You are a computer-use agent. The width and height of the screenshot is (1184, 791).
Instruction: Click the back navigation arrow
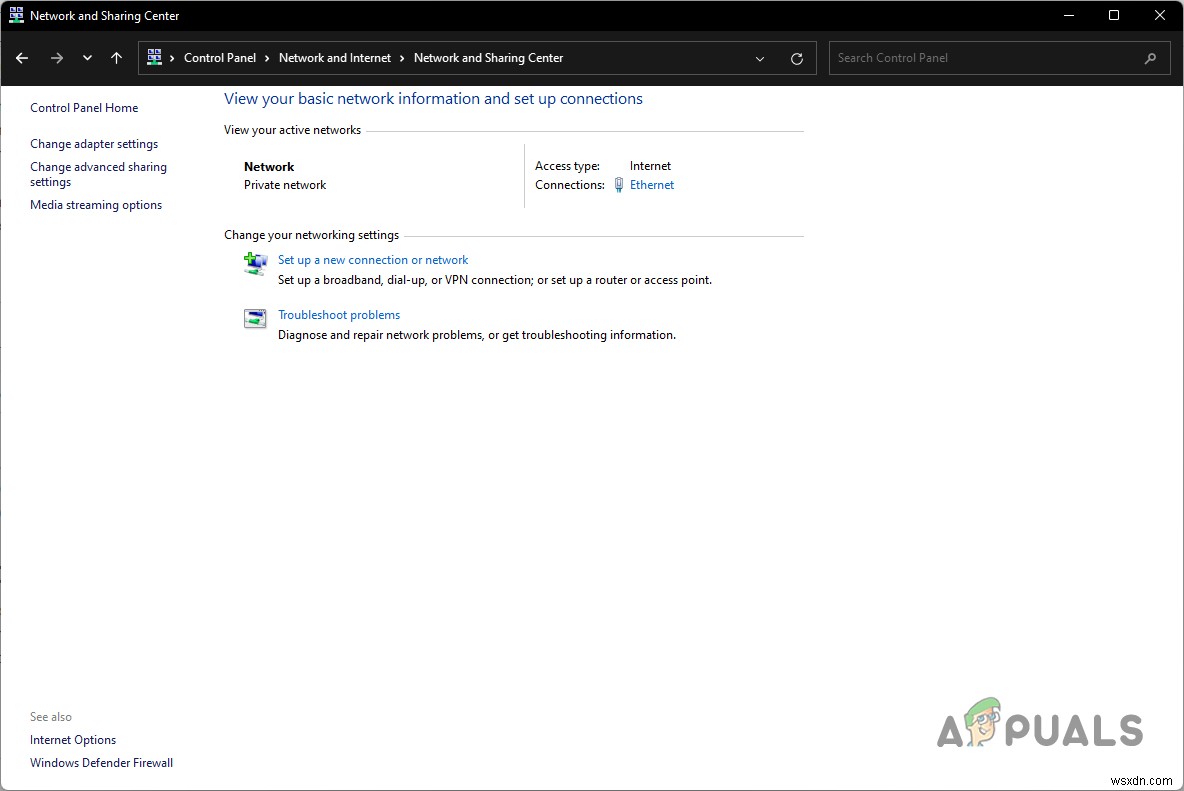click(x=22, y=58)
